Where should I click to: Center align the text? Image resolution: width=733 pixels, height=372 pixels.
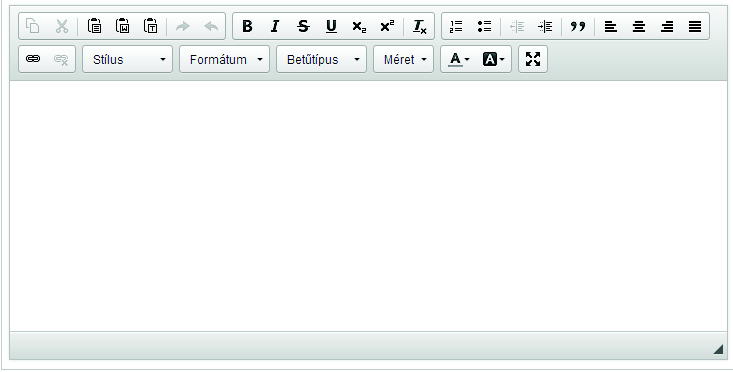(x=639, y=26)
